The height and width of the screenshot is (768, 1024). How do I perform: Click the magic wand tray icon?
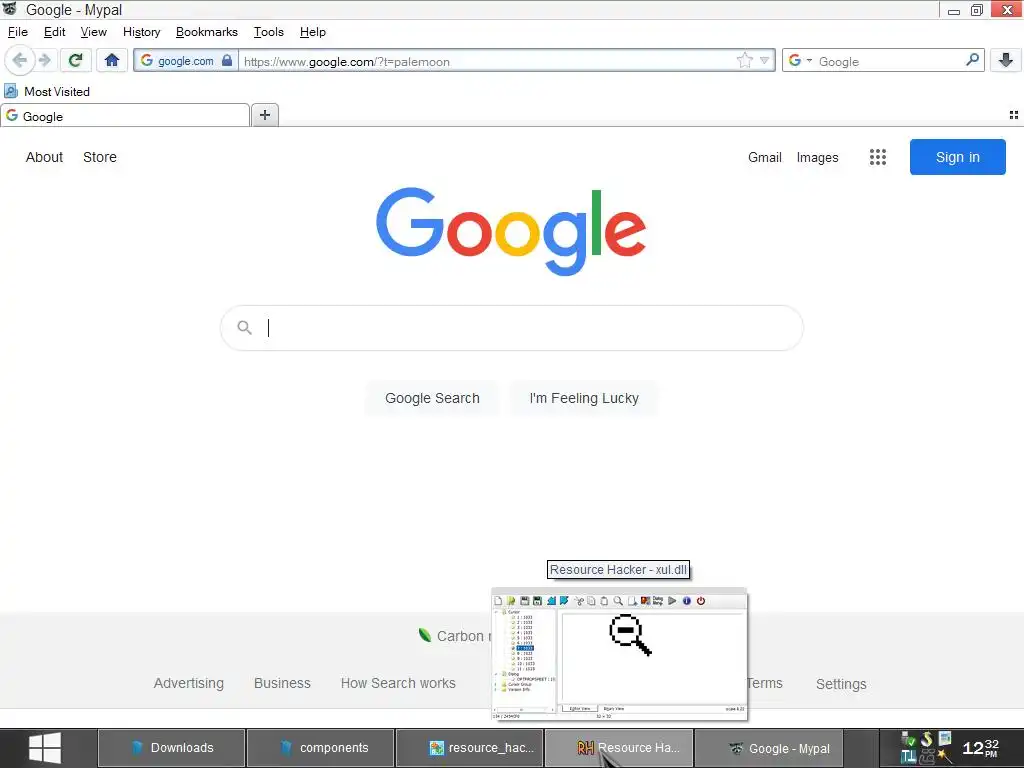(944, 756)
